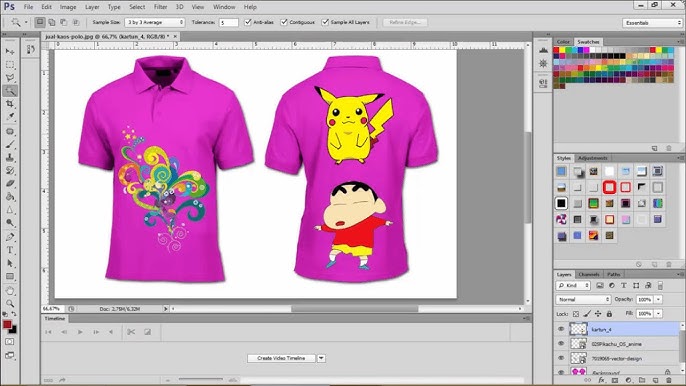The image size is (686, 386).
Task: Select the Eyedropper tool
Action: pos(10,117)
